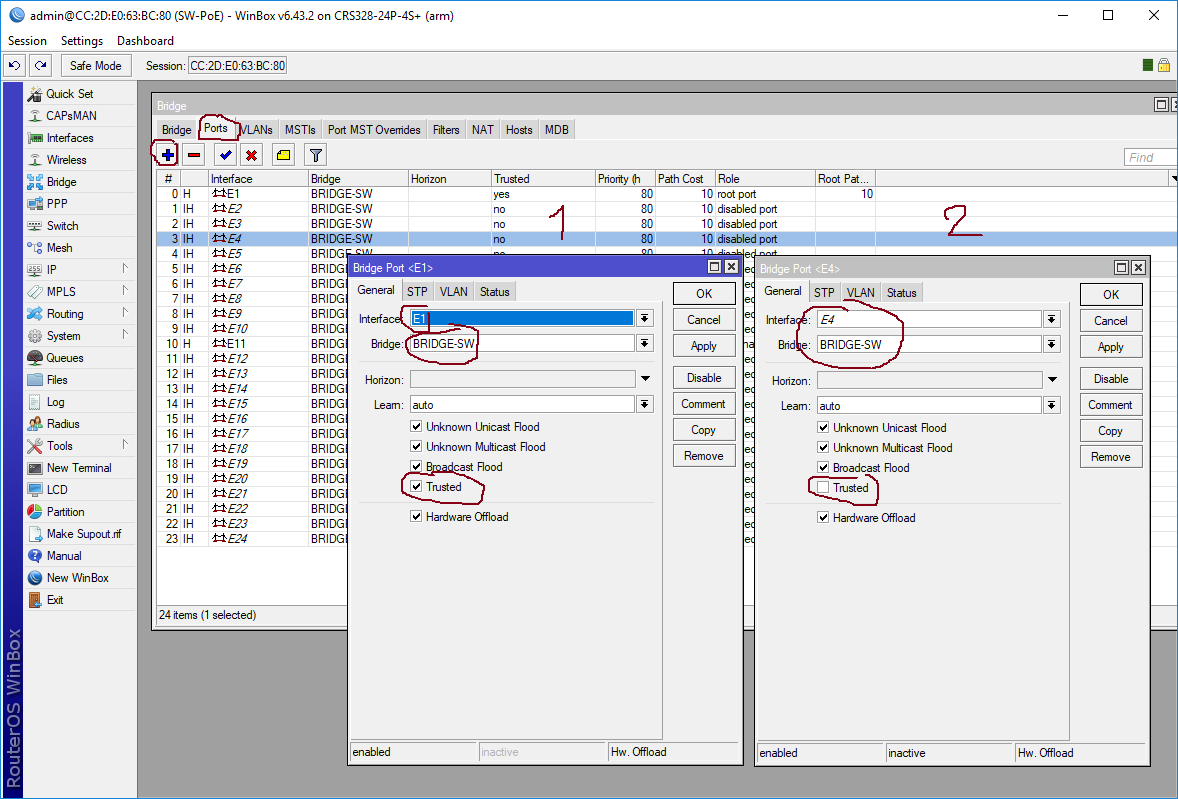This screenshot has height=799, width=1178.
Task: Click the undo arrow icon in toolbar
Action: click(x=14, y=65)
